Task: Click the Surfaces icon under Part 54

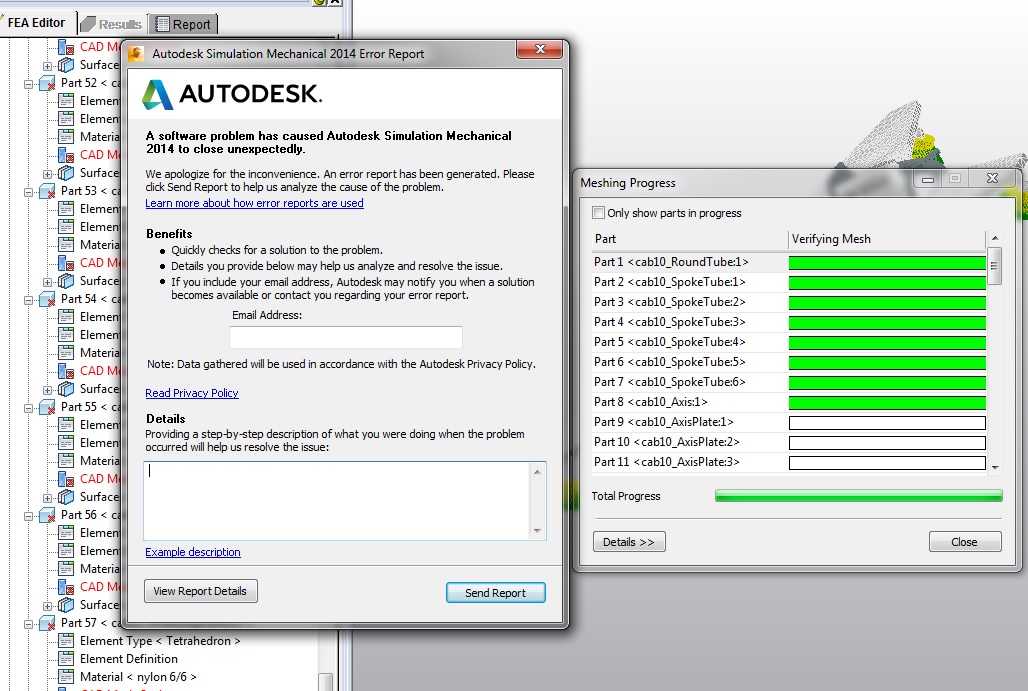Action: tap(66, 389)
